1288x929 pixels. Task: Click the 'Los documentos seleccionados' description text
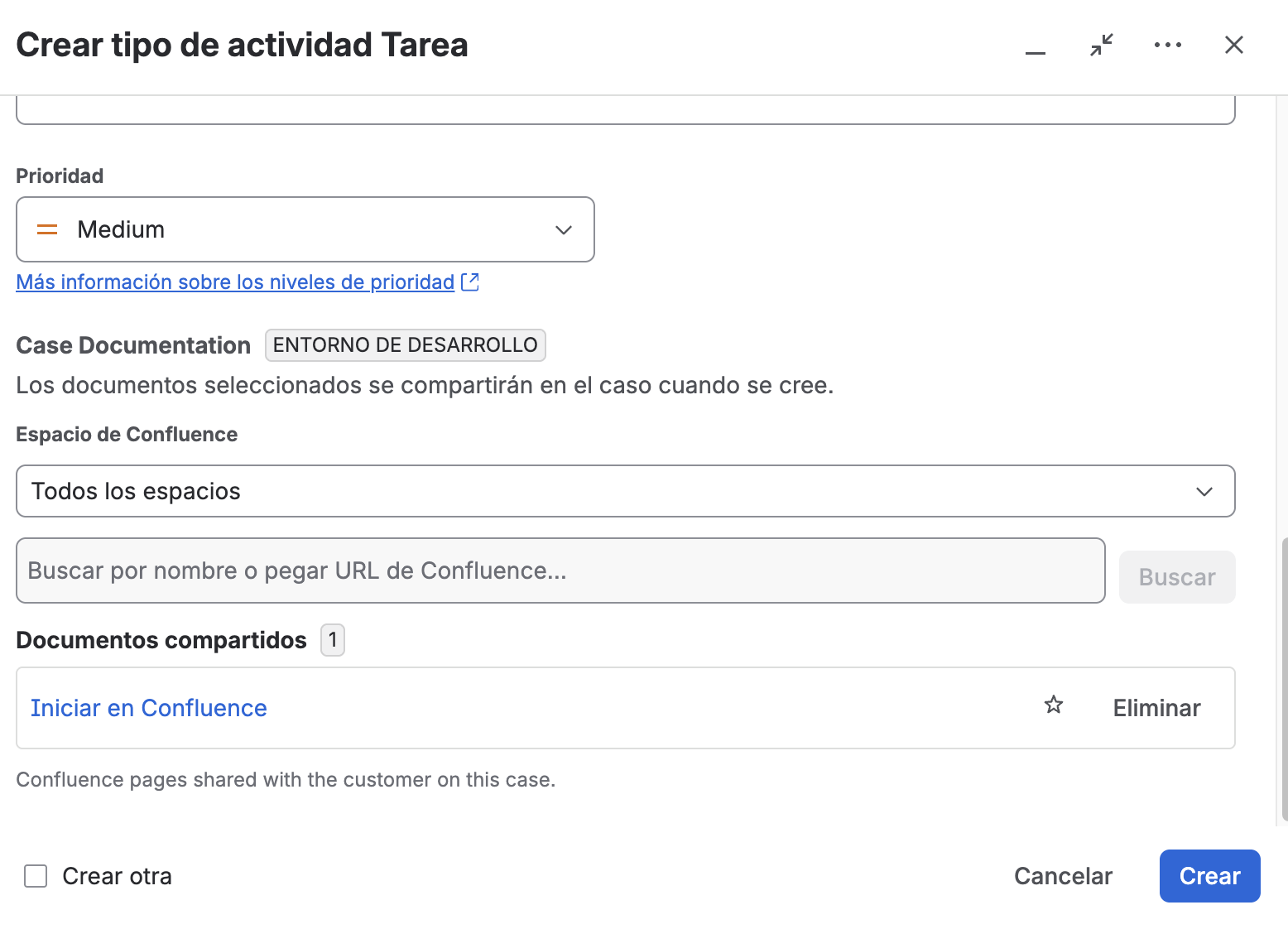(425, 385)
